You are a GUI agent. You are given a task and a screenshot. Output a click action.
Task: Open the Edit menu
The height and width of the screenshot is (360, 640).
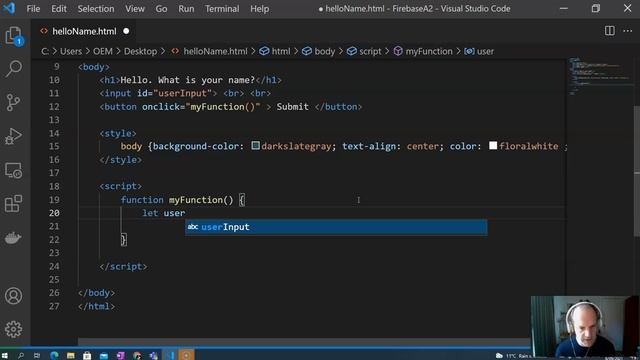[59, 9]
